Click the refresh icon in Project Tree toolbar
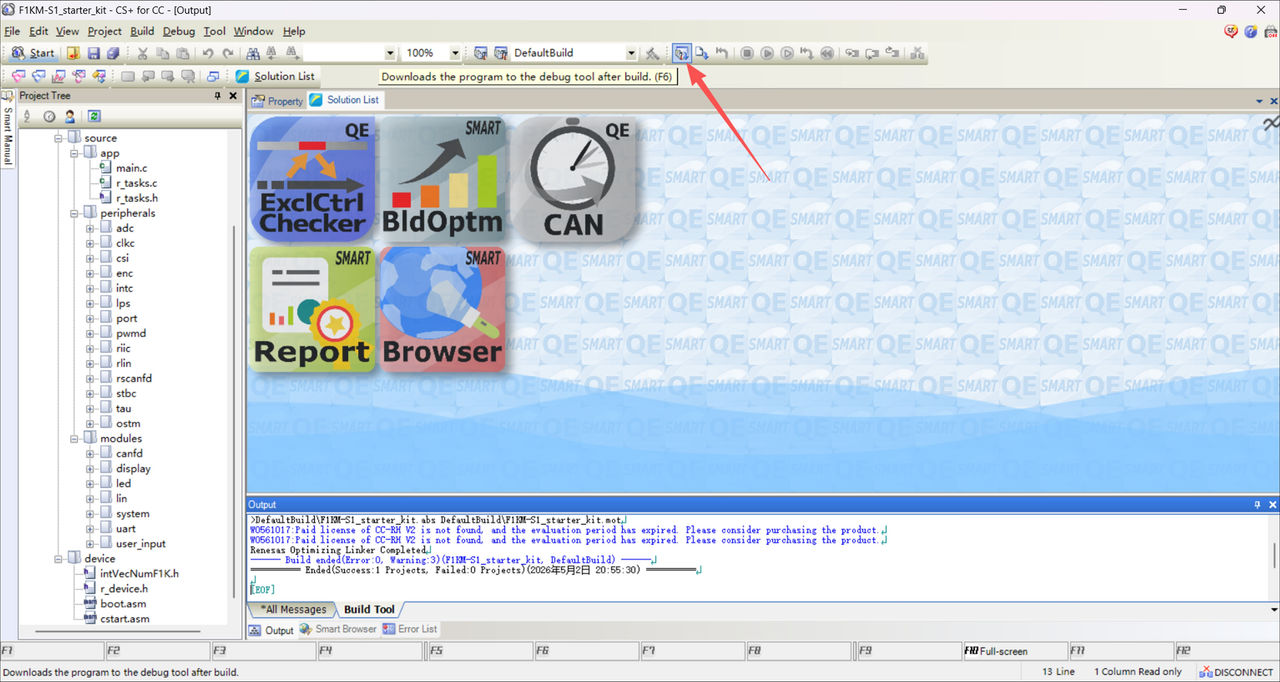1280x682 pixels. pos(94,116)
